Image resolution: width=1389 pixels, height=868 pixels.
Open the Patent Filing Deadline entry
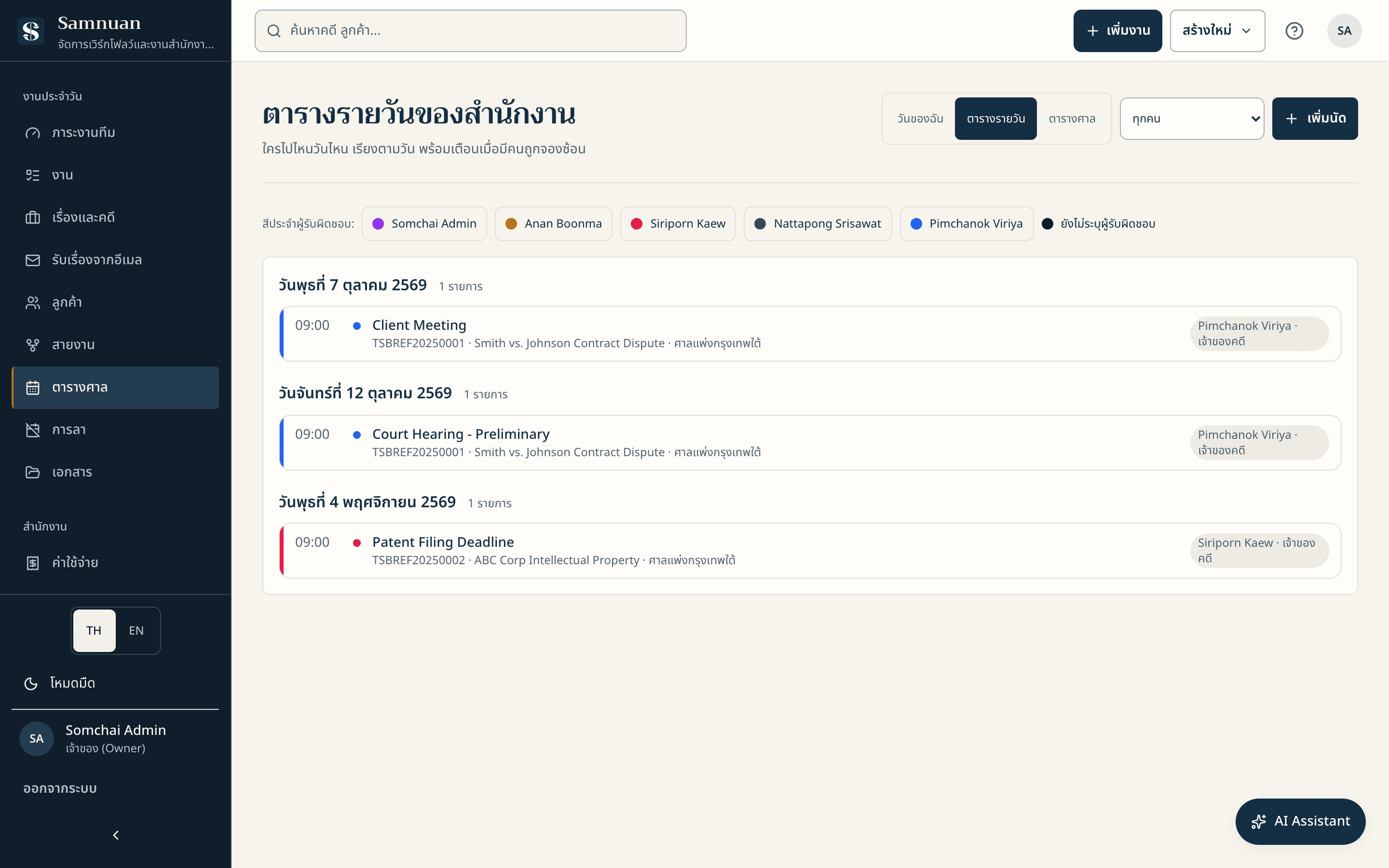810,551
